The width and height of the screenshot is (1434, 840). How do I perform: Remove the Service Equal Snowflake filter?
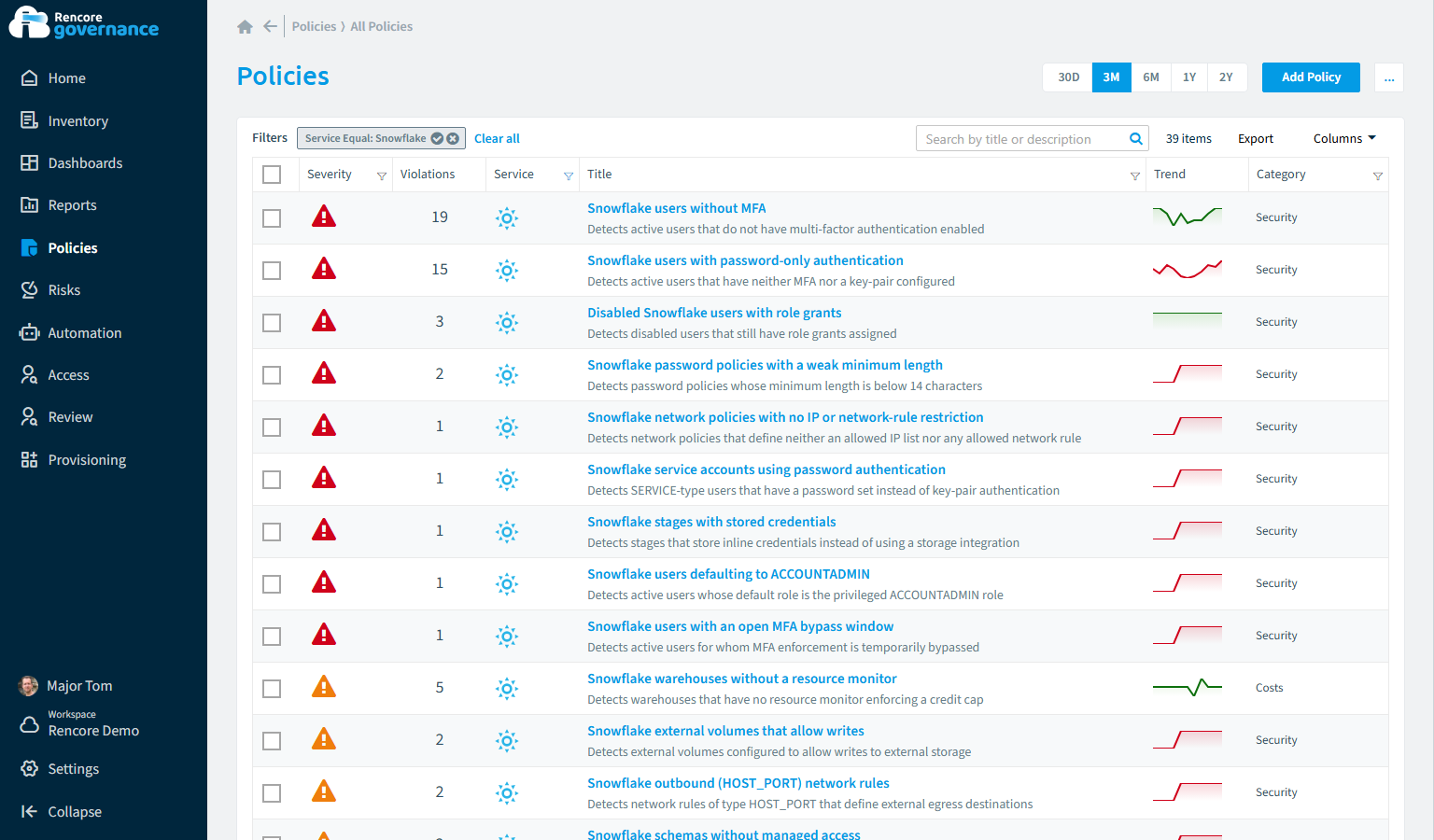pos(453,138)
